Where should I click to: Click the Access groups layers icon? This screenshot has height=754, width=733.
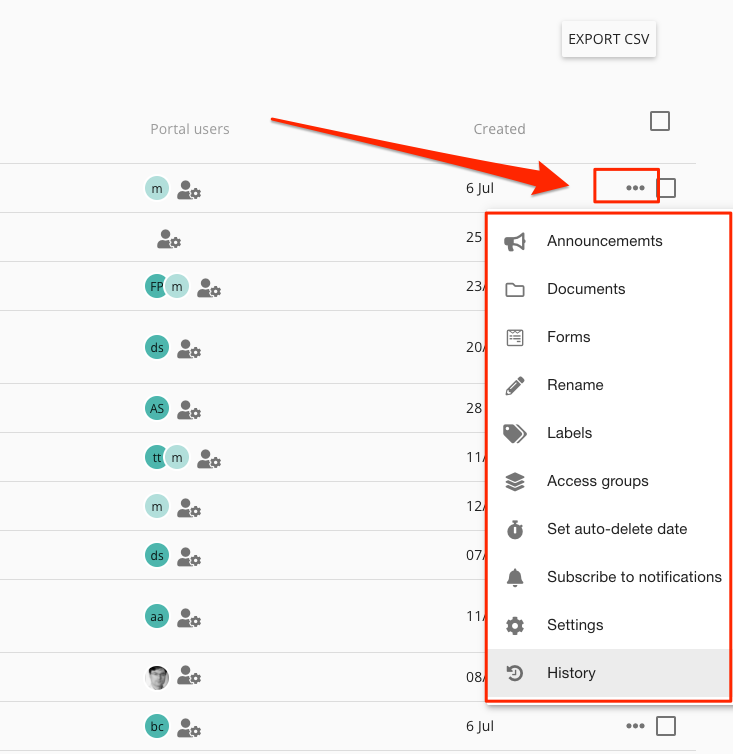(x=515, y=481)
